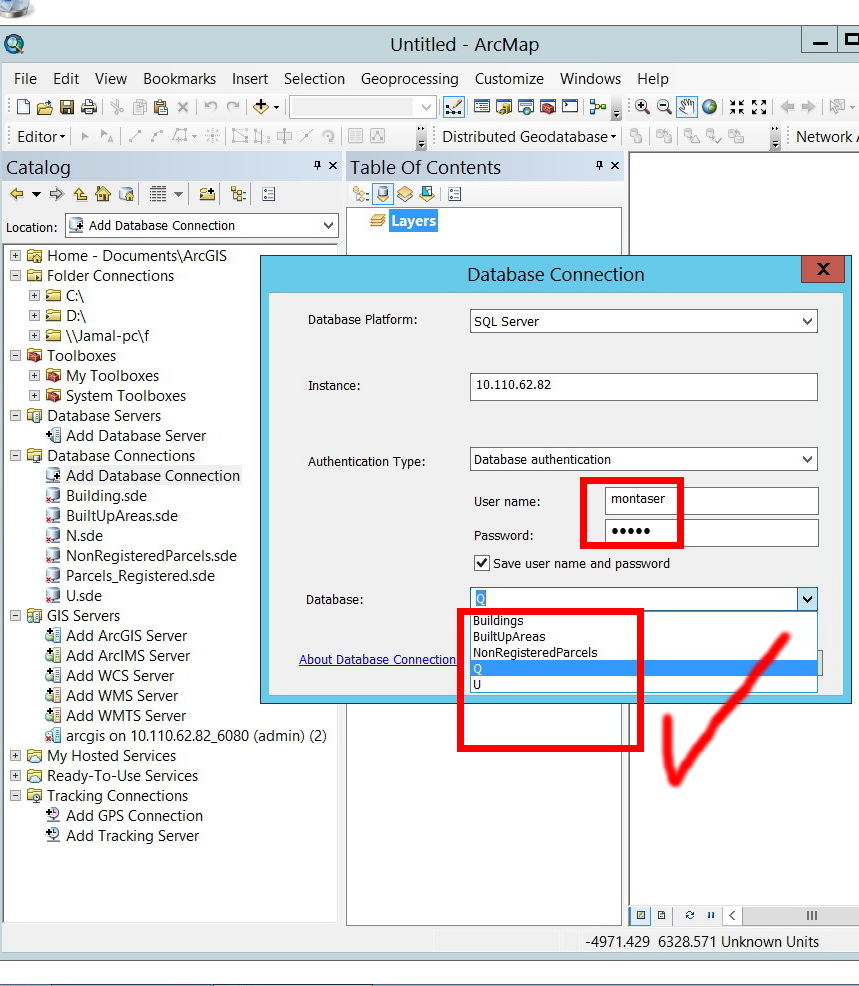Switch to Data View at map bottom
Screen dimensions: 859x986
[641, 915]
